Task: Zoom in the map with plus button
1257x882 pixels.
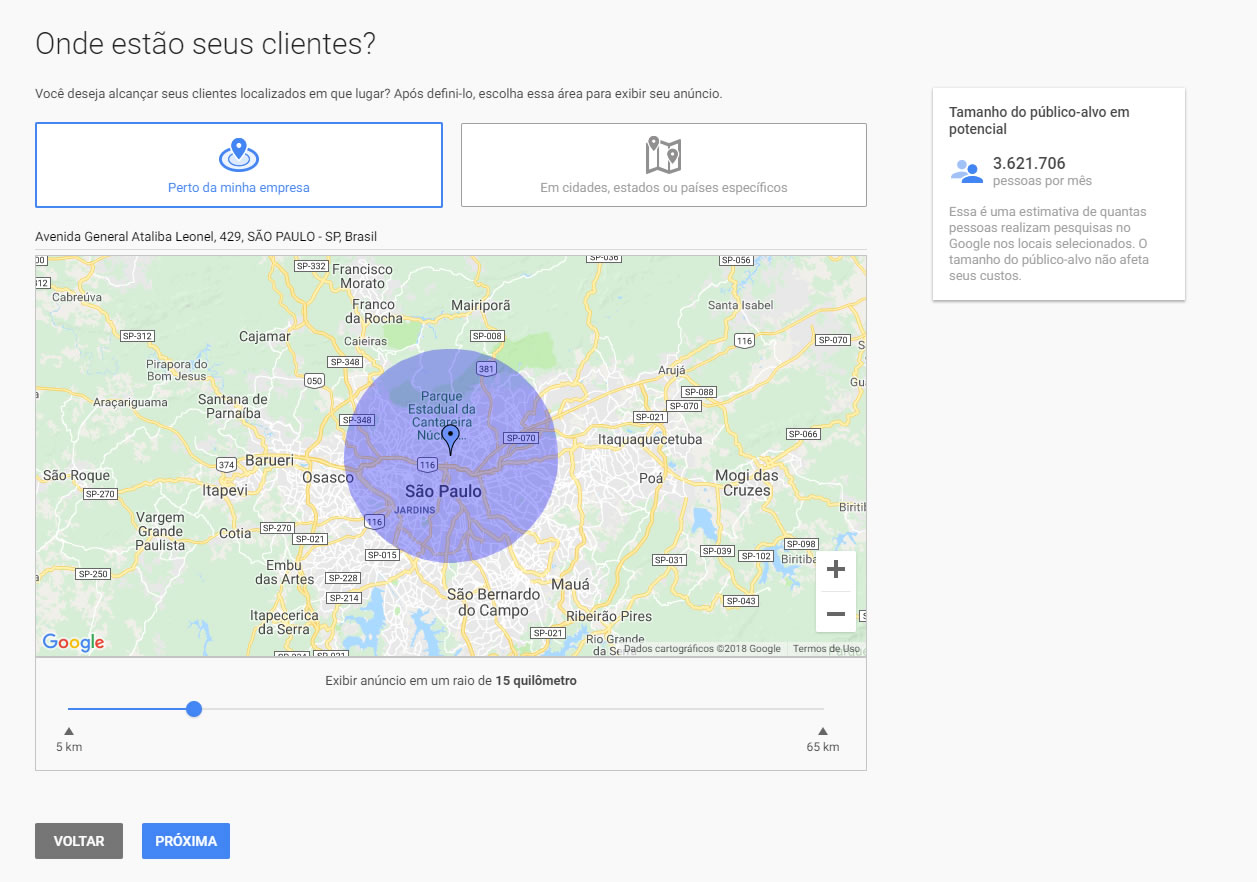Action: click(836, 570)
